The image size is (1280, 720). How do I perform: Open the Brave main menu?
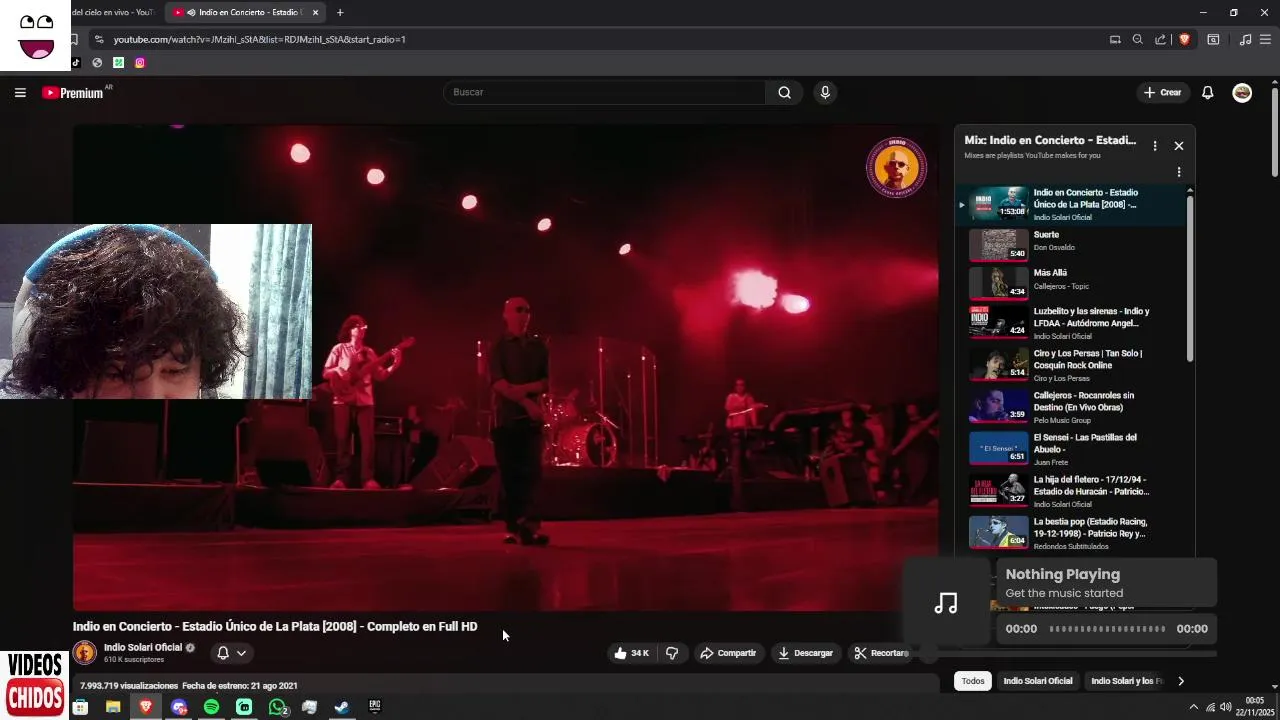1266,39
